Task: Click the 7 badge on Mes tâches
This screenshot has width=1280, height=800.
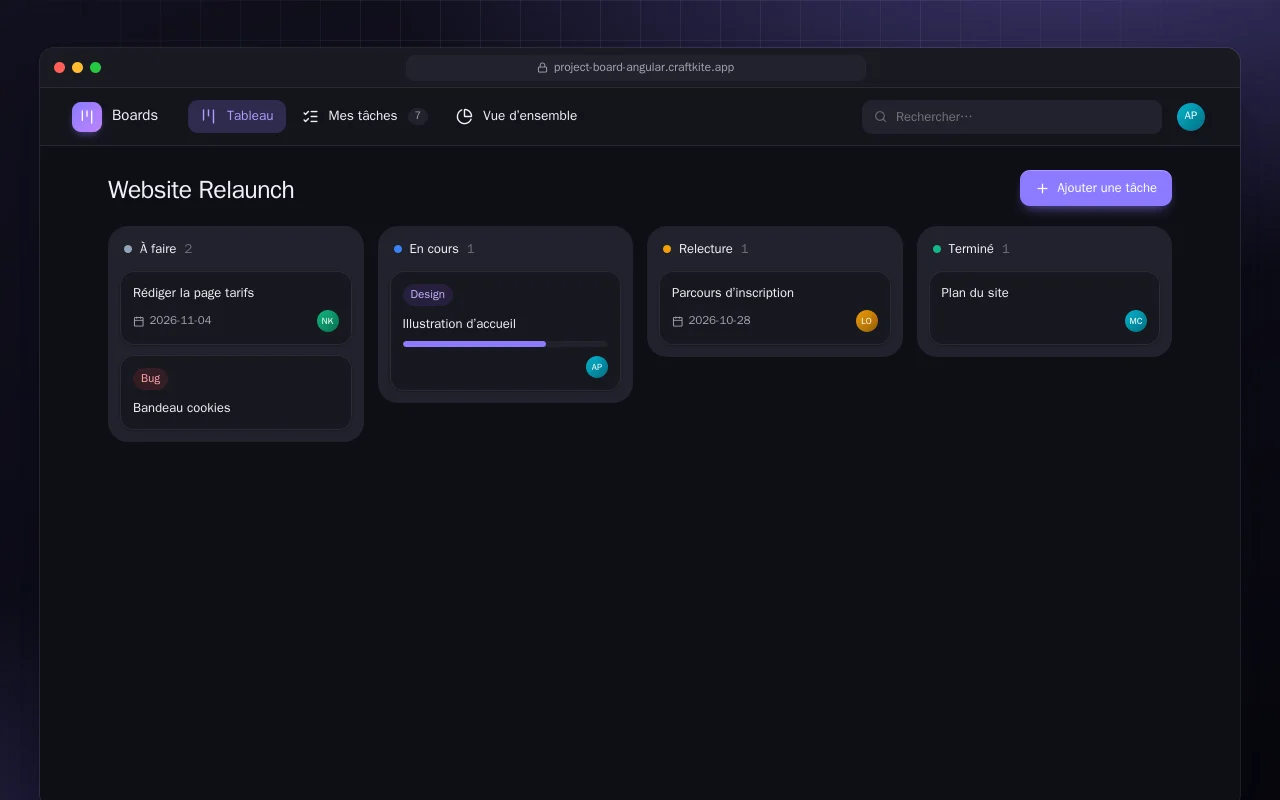Action: tap(418, 116)
